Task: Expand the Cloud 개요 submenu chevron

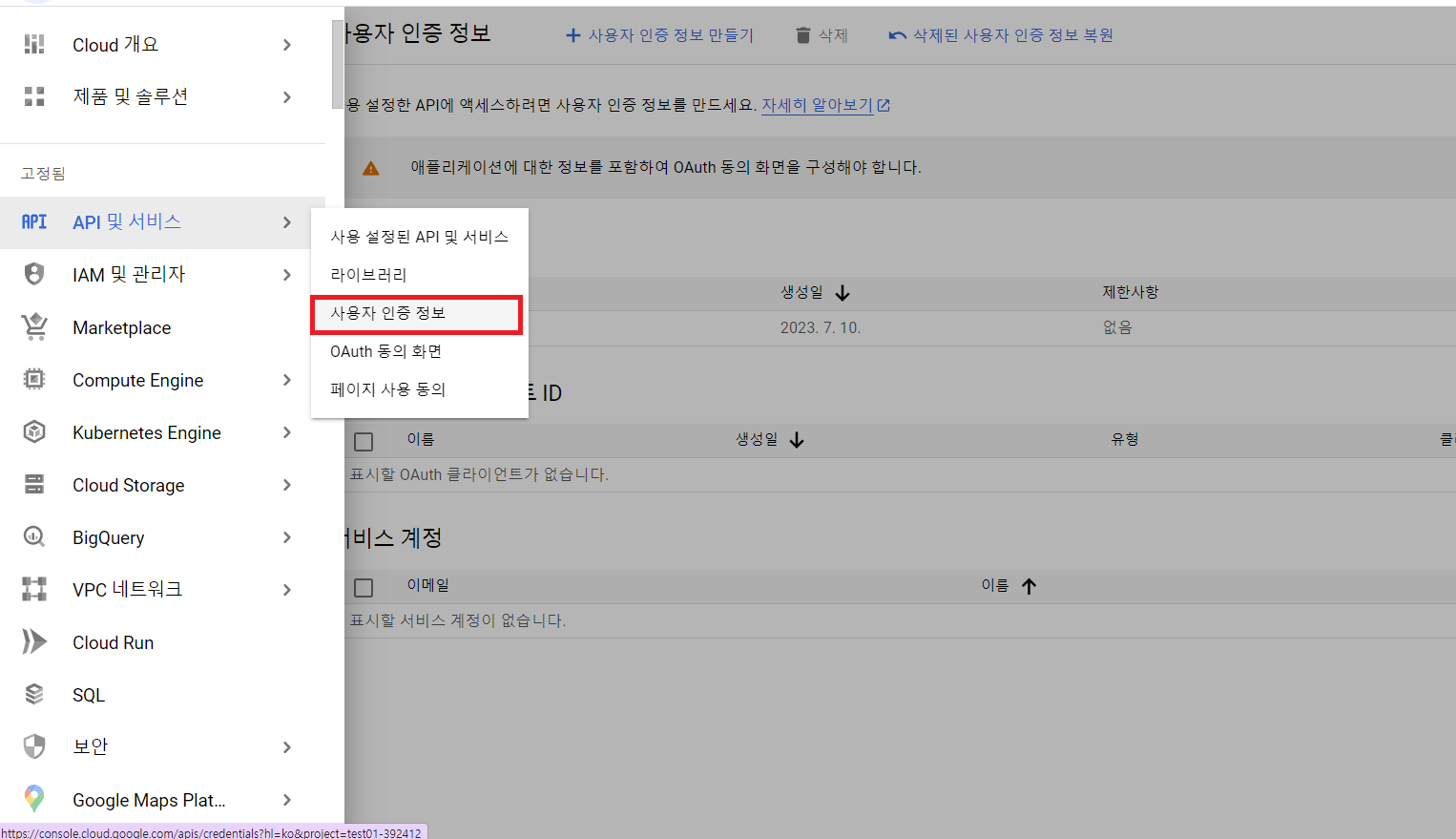Action: (x=287, y=45)
